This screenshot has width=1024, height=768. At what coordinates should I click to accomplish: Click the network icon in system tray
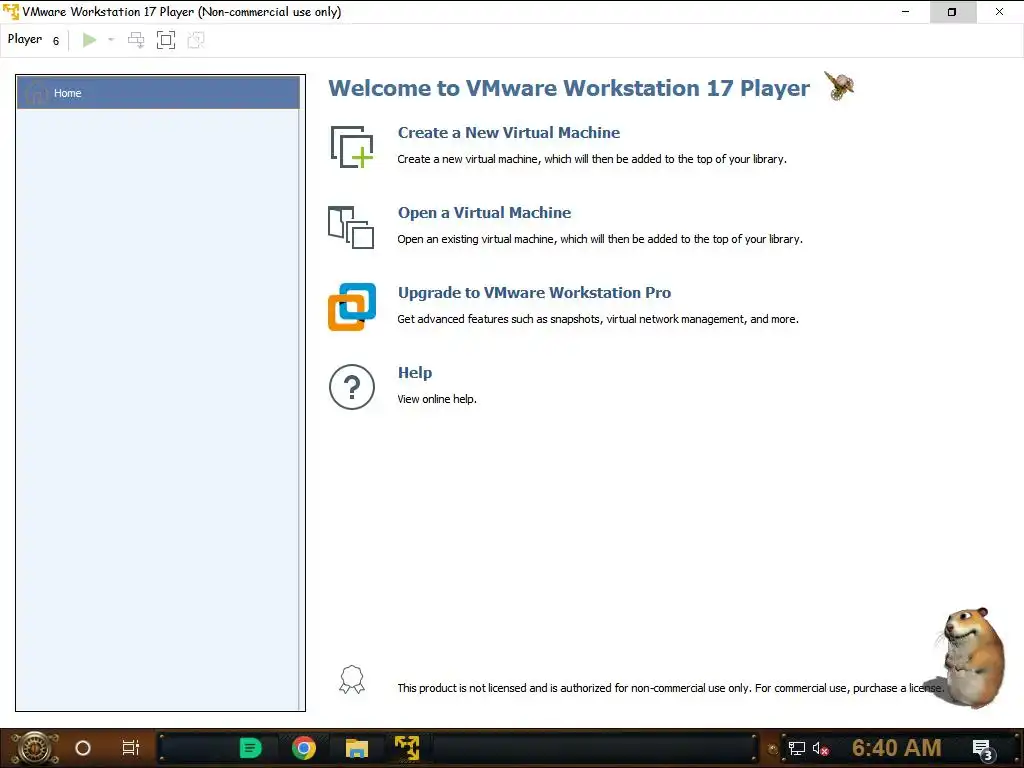point(797,748)
